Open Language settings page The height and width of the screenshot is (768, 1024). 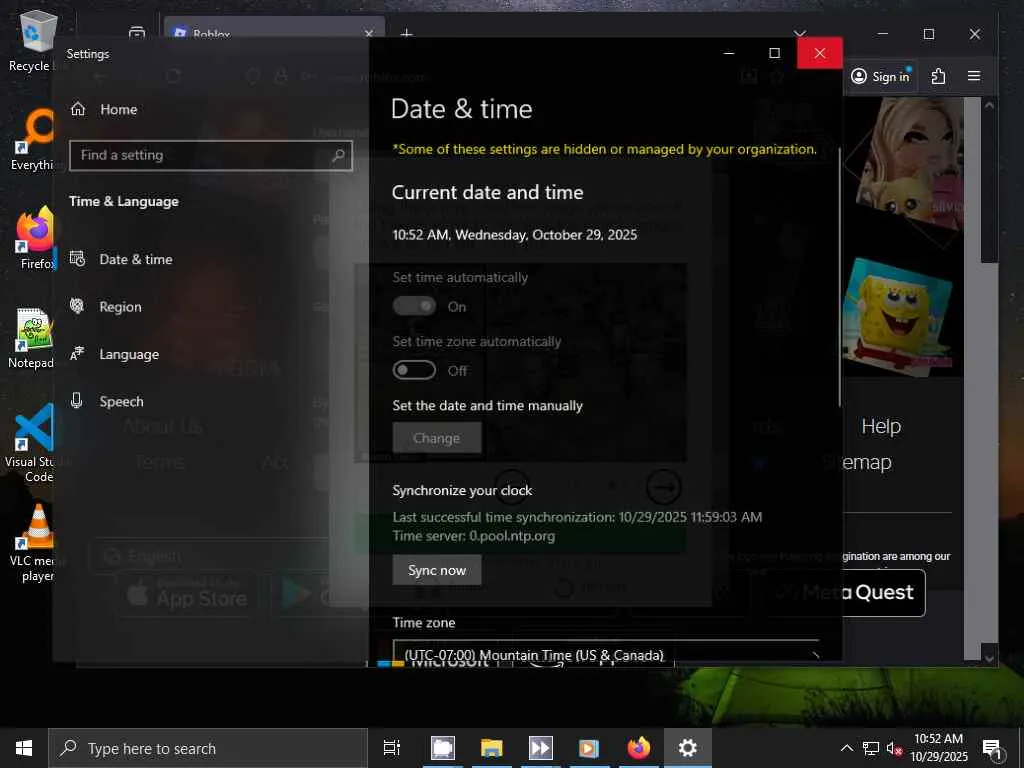[114, 354]
